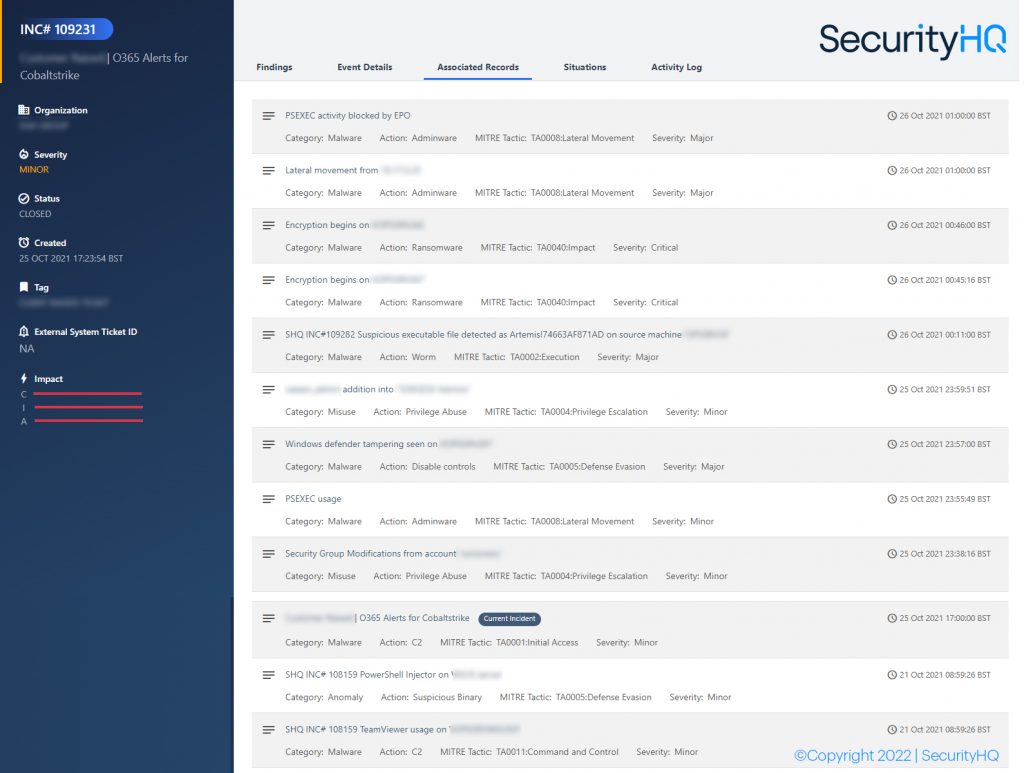
Task: Click lines icon for PSEXEC activity blocked by EPO
Action: tap(268, 116)
